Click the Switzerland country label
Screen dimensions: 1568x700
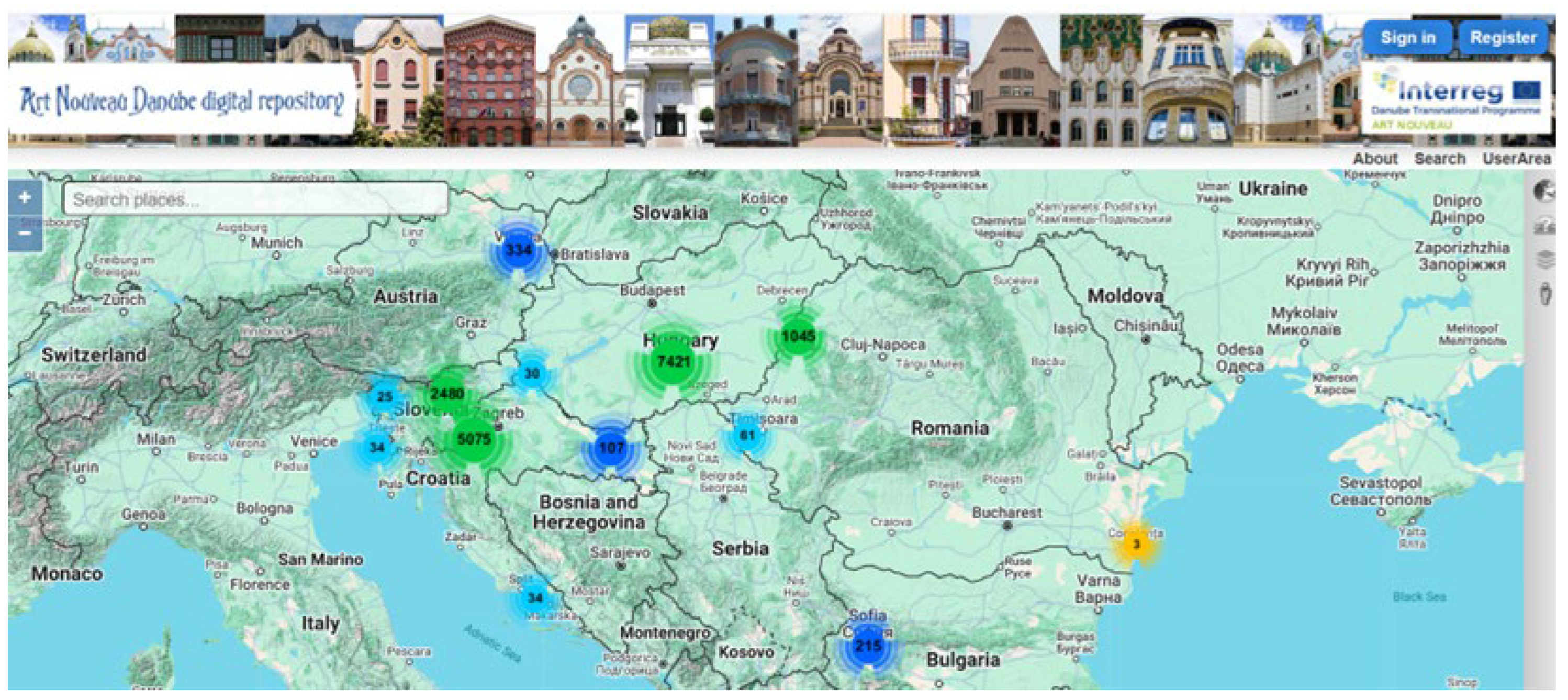tap(94, 355)
